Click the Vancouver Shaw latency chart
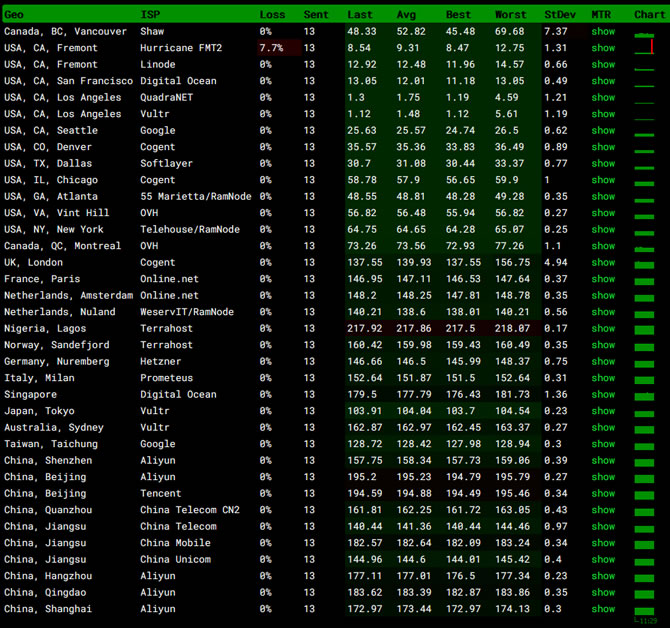The height and width of the screenshot is (628, 670). click(644, 33)
